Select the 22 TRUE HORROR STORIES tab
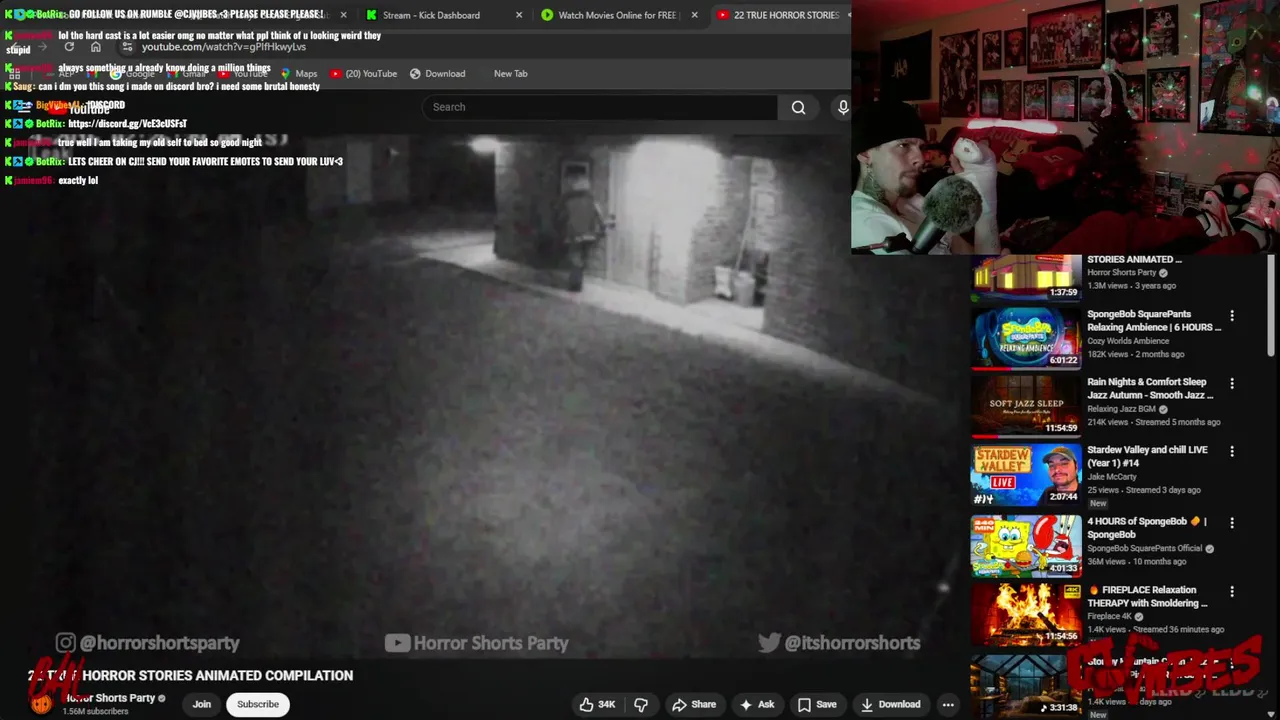This screenshot has height=720, width=1280. click(x=786, y=15)
